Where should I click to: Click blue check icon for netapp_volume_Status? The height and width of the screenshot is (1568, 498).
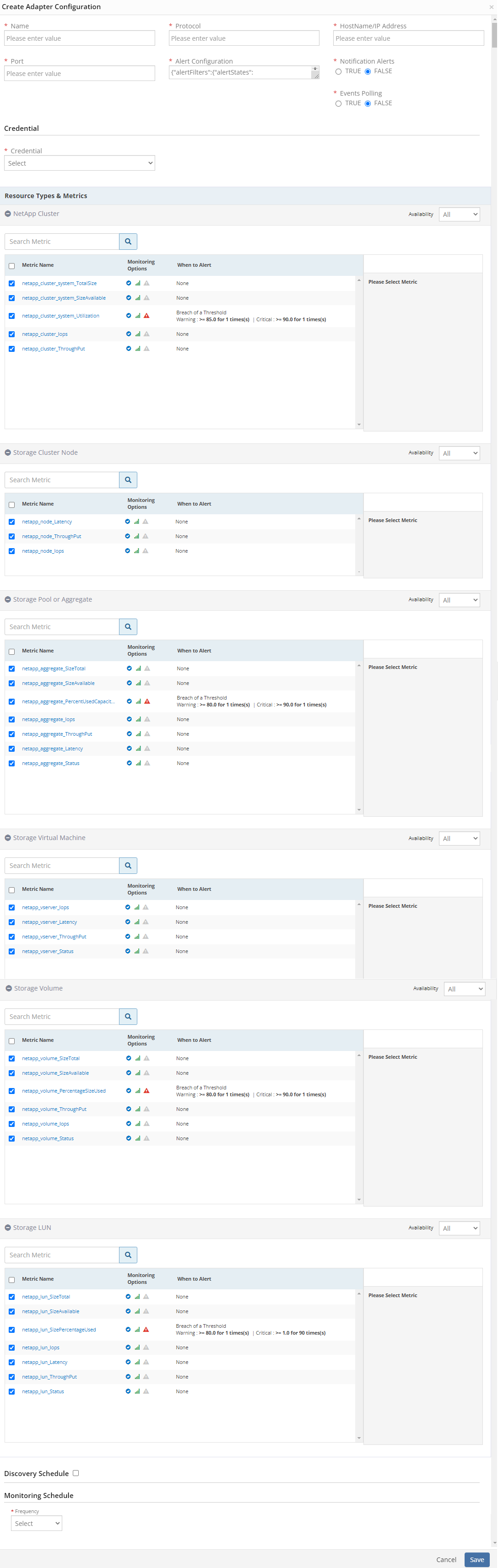pos(129,1138)
